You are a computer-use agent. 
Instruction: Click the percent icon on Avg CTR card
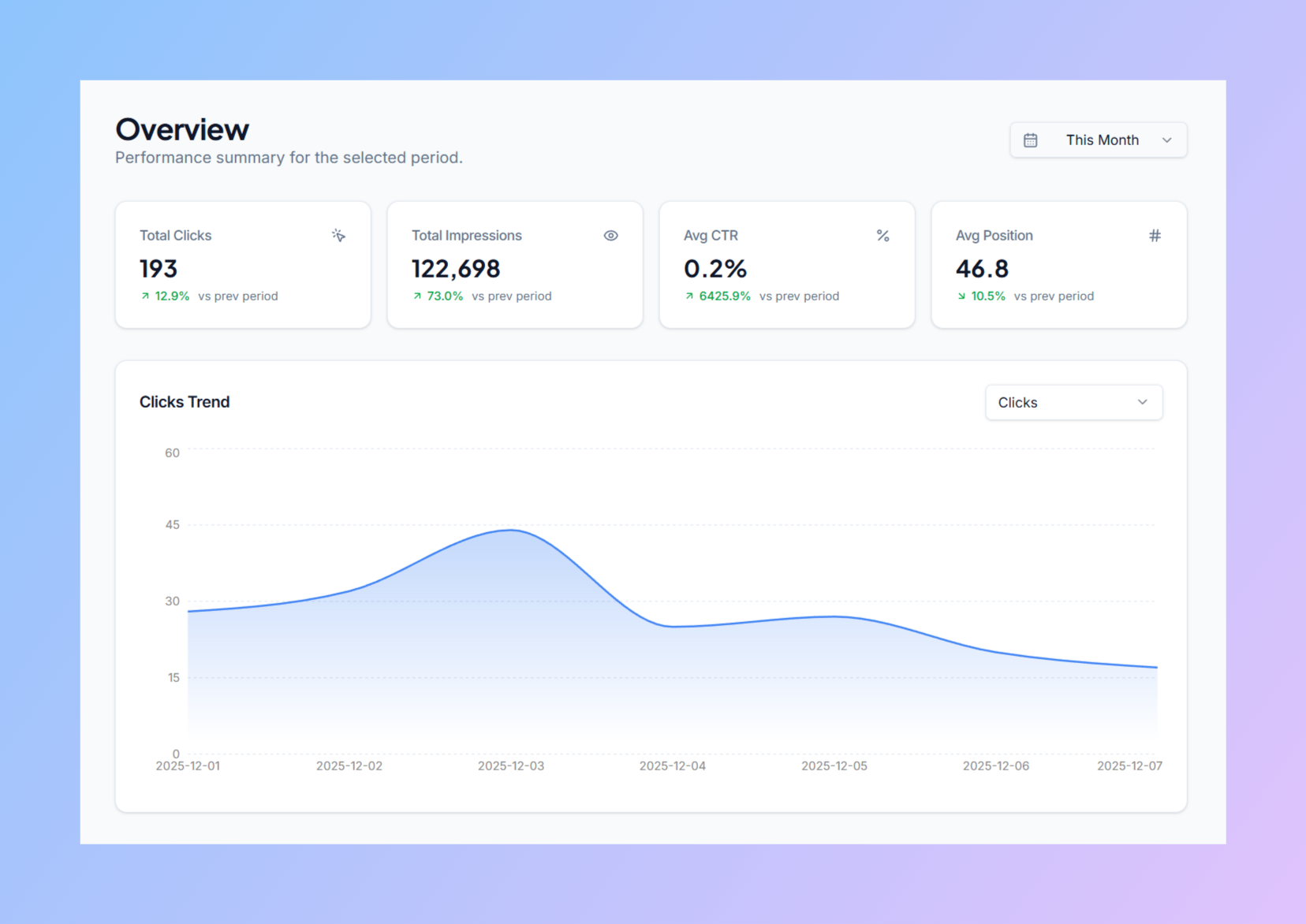(x=882, y=236)
